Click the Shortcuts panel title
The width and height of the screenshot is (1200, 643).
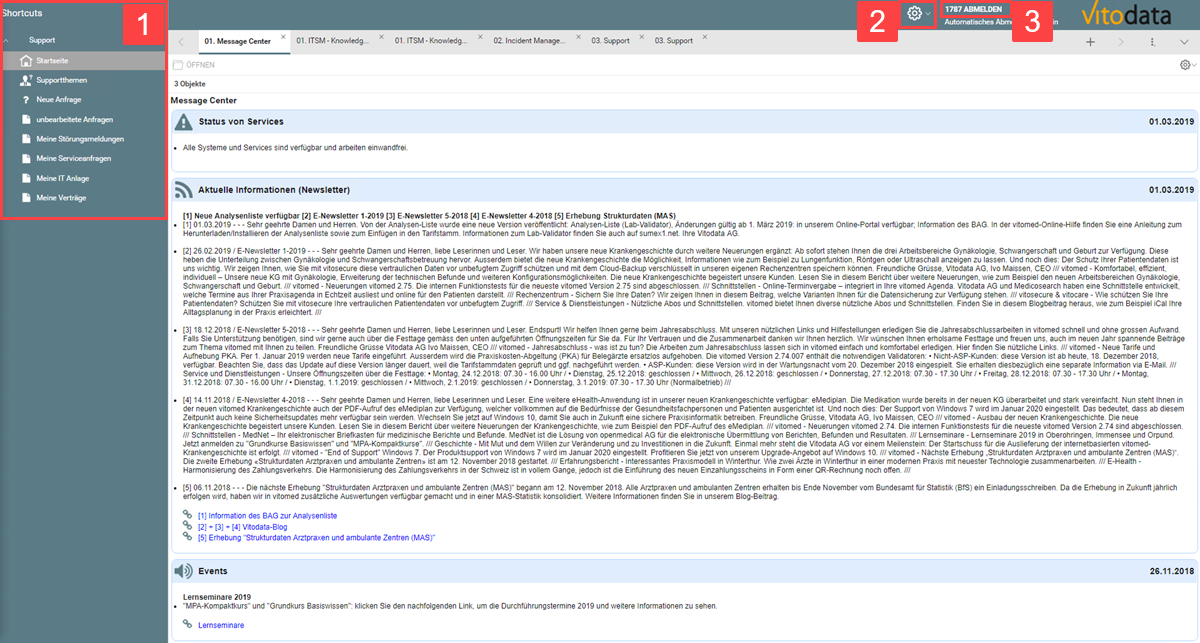click(20, 13)
